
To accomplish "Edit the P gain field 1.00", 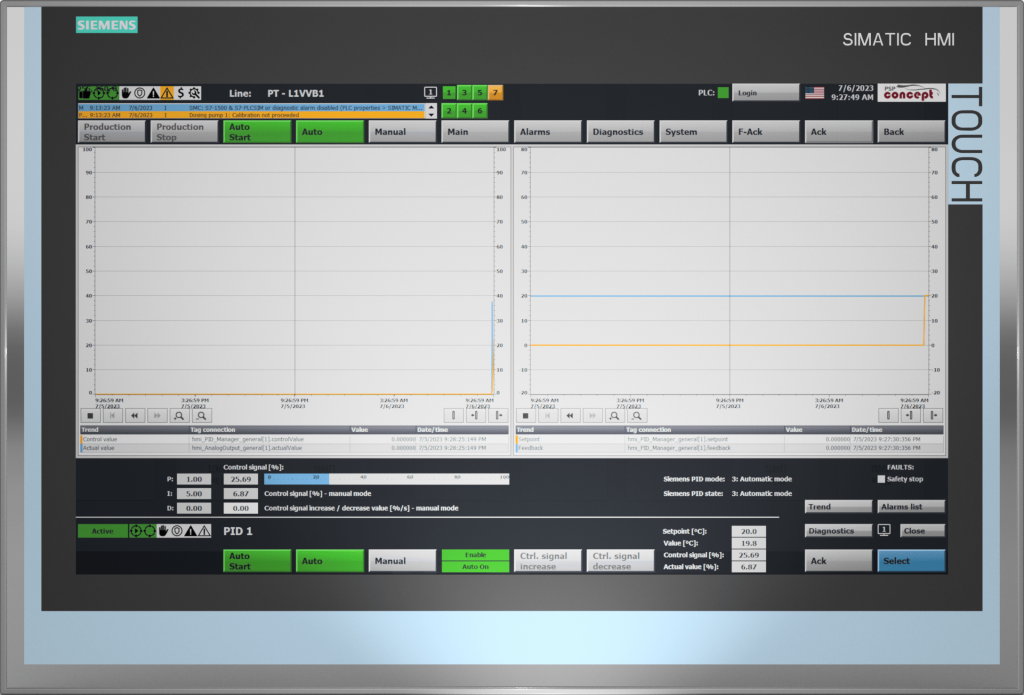I will 194,479.
